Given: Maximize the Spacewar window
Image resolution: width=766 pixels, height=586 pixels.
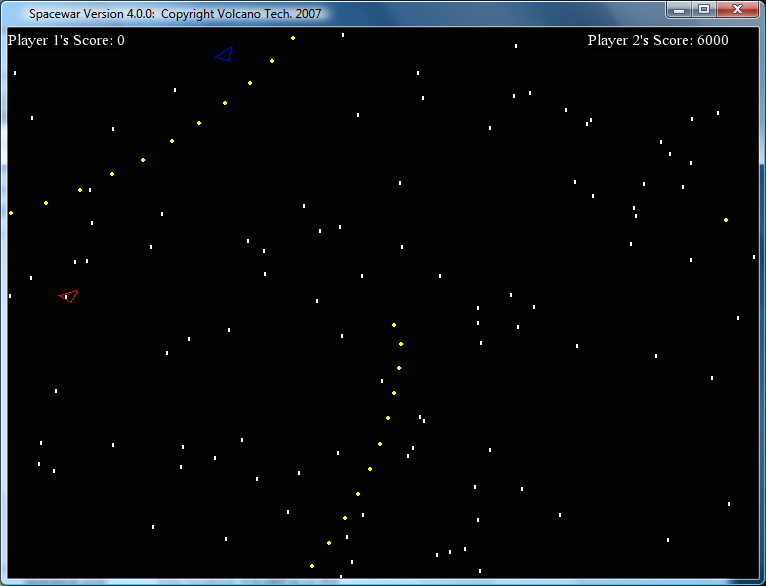Looking at the screenshot, I should [x=703, y=9].
